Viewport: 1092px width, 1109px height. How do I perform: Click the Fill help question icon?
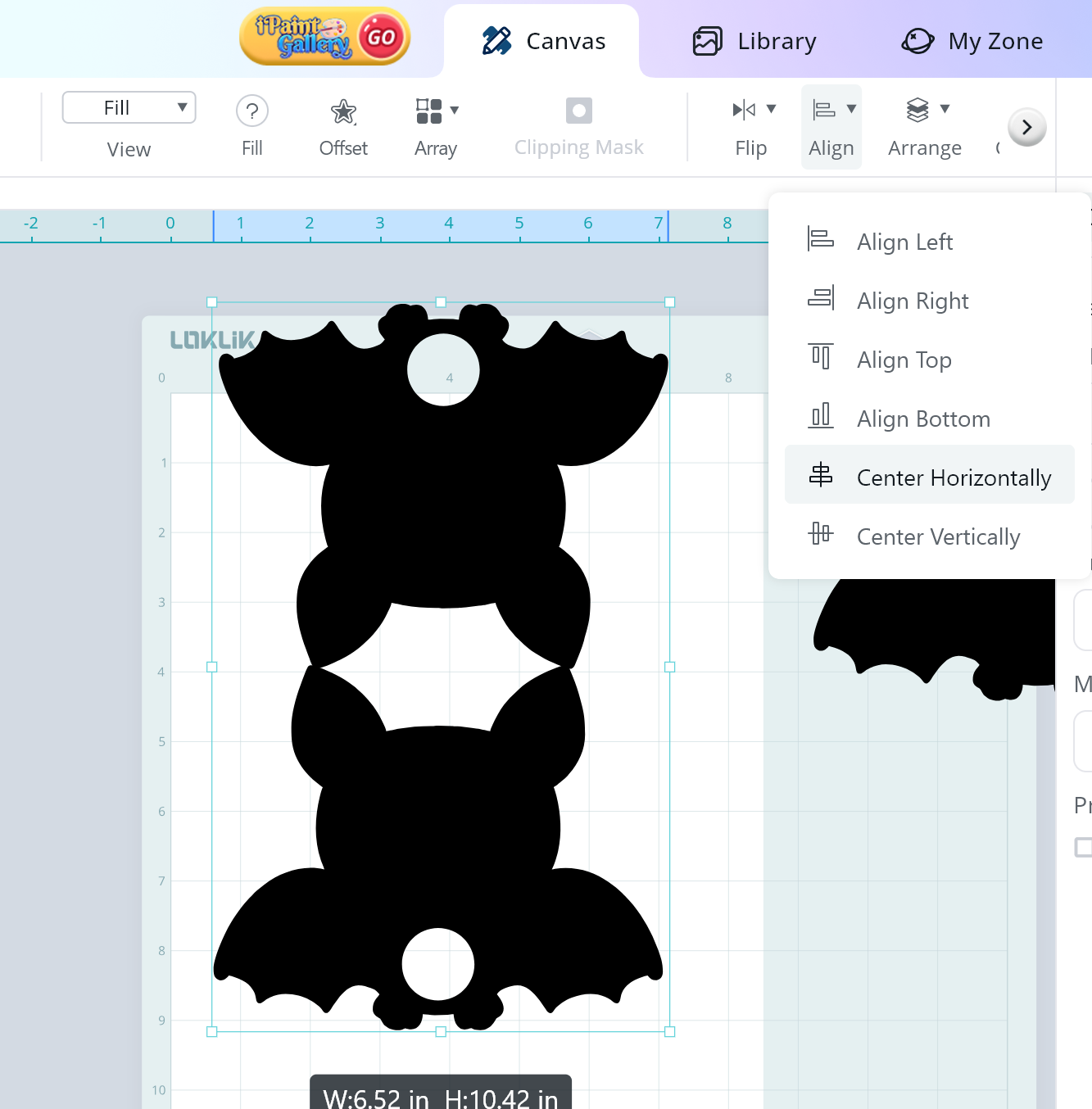tap(252, 111)
